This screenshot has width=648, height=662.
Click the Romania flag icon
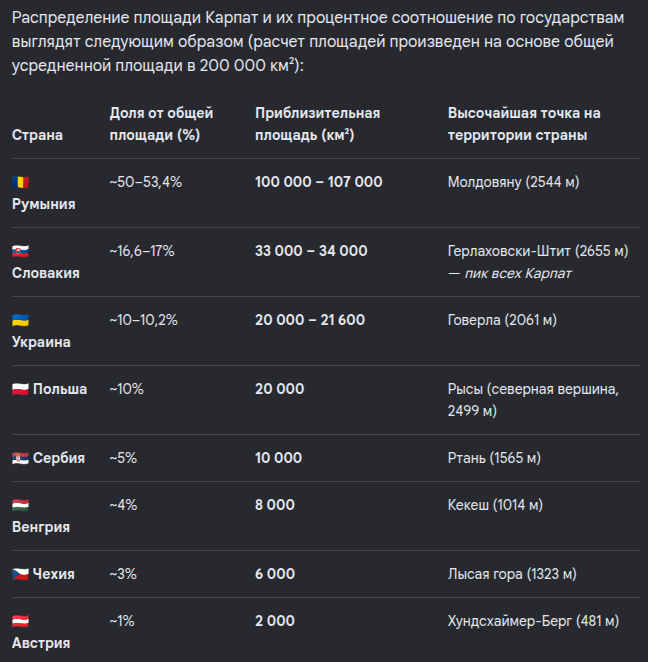20,182
